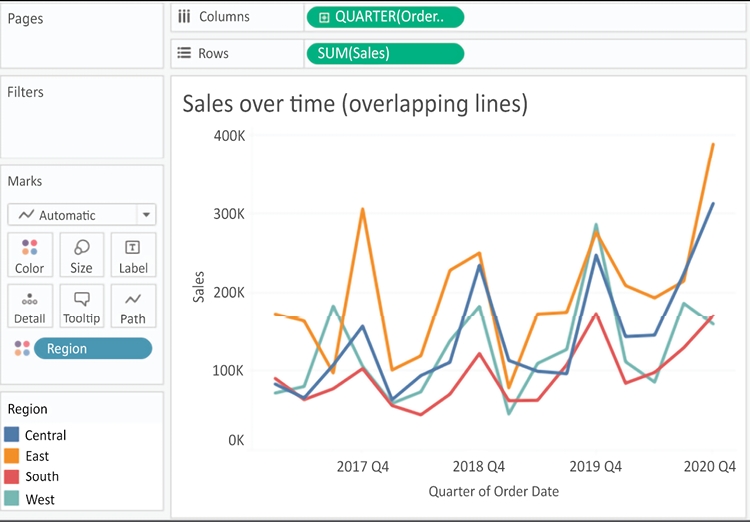Click the color dots icon beside Region pill

(21, 348)
